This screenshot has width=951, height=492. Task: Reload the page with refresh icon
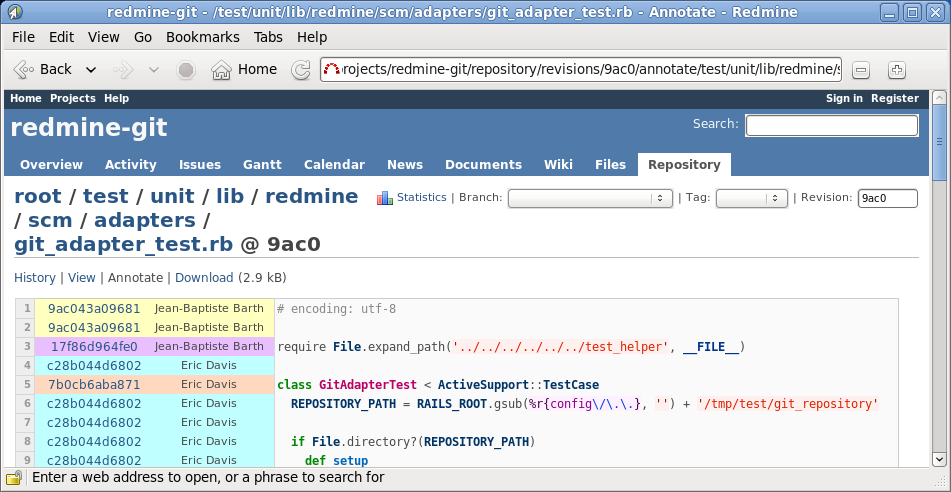click(300, 70)
